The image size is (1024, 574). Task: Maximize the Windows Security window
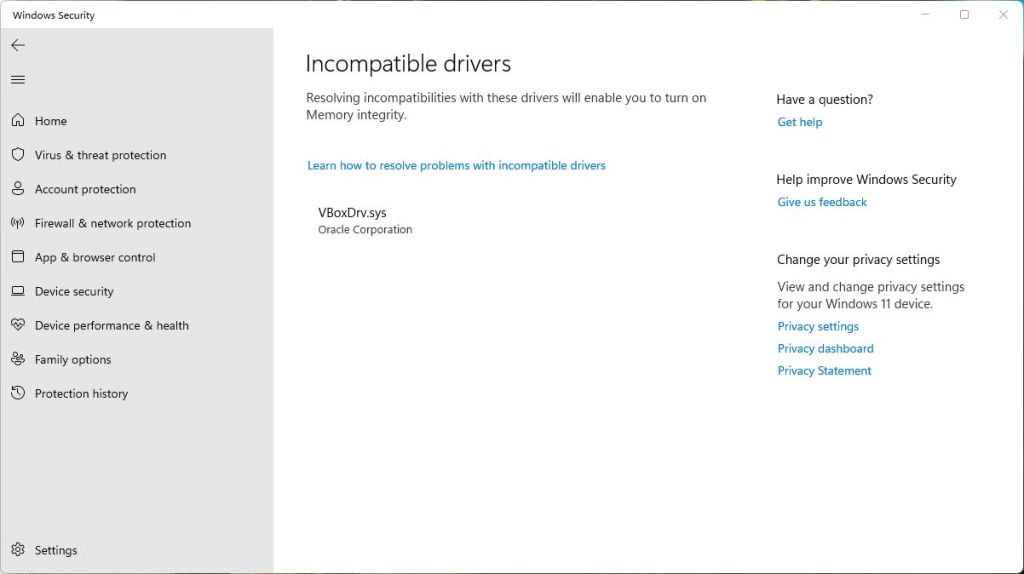964,15
